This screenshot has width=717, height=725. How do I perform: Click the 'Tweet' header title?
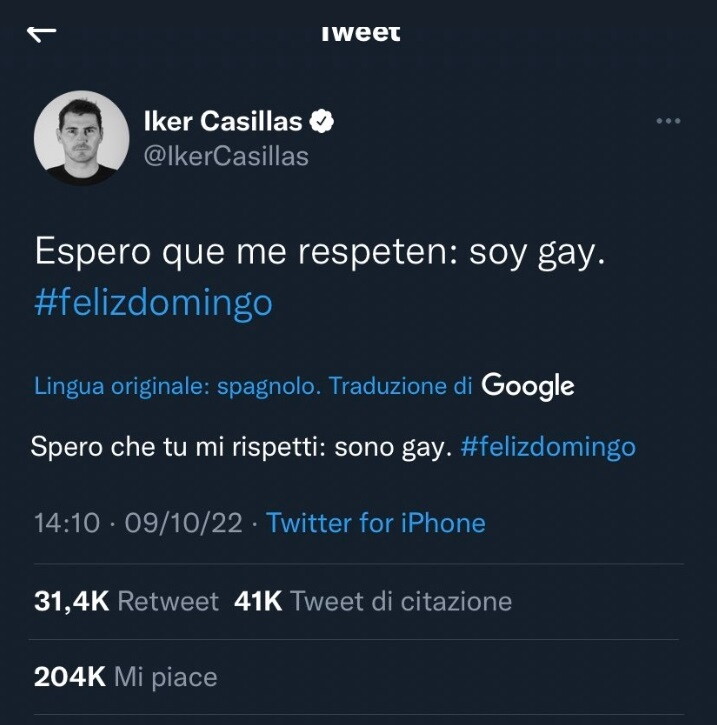(361, 32)
